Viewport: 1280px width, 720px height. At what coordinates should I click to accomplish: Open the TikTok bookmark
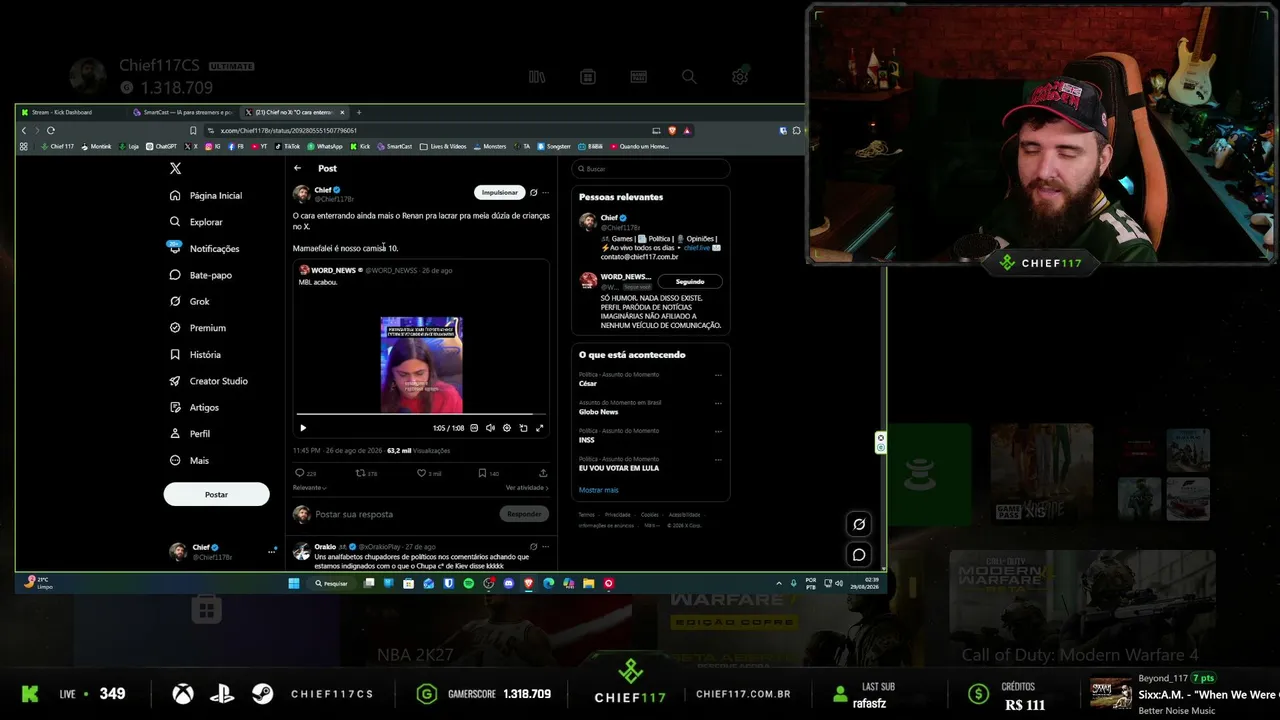pos(287,146)
